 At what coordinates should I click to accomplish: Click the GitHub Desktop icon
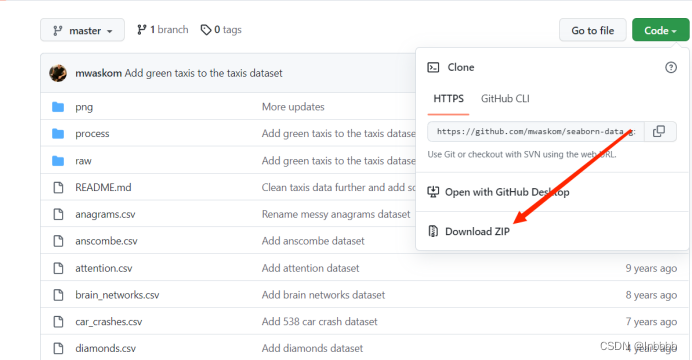pos(433,192)
